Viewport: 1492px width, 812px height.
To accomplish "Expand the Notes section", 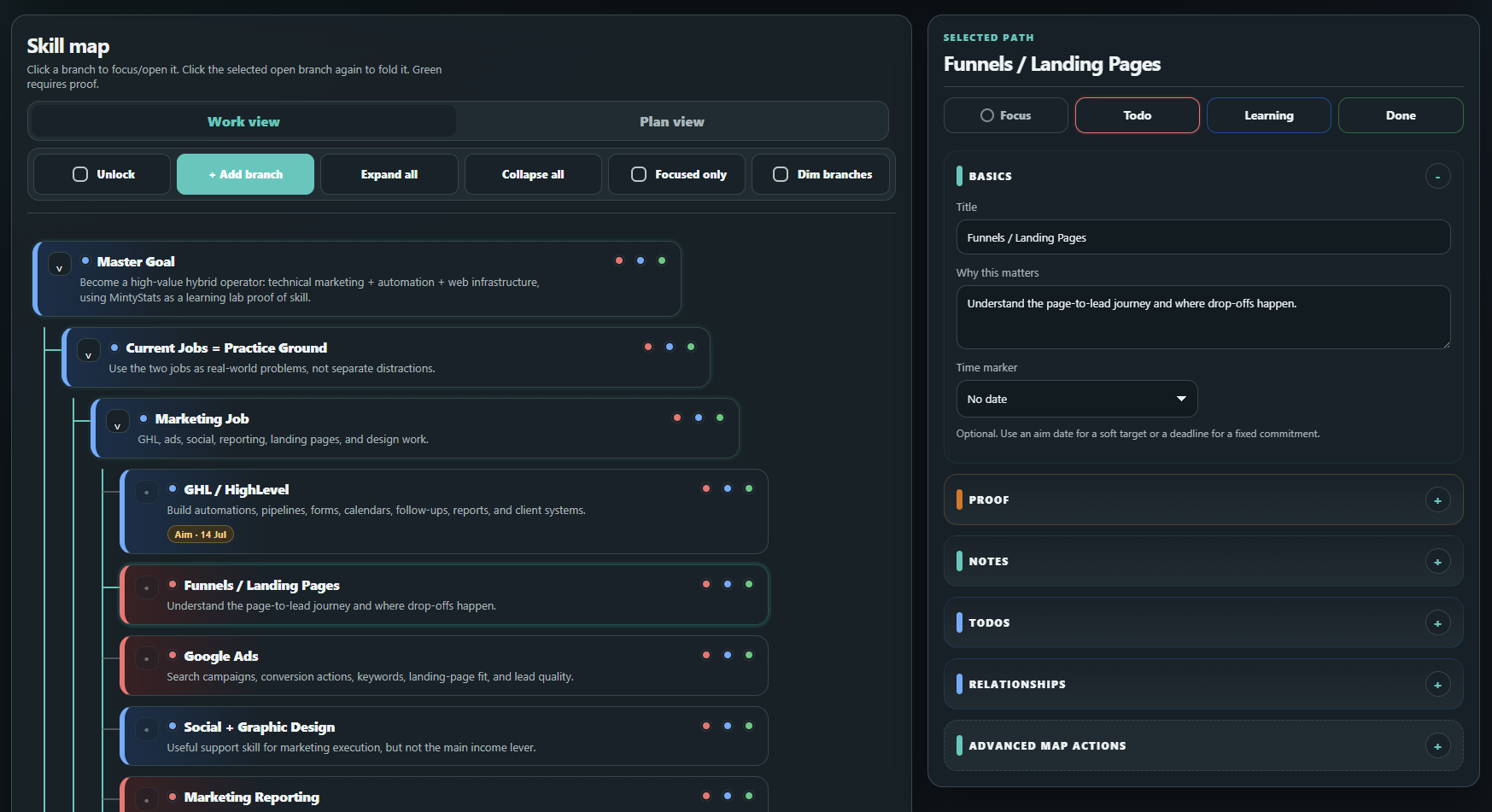I will (1437, 561).
